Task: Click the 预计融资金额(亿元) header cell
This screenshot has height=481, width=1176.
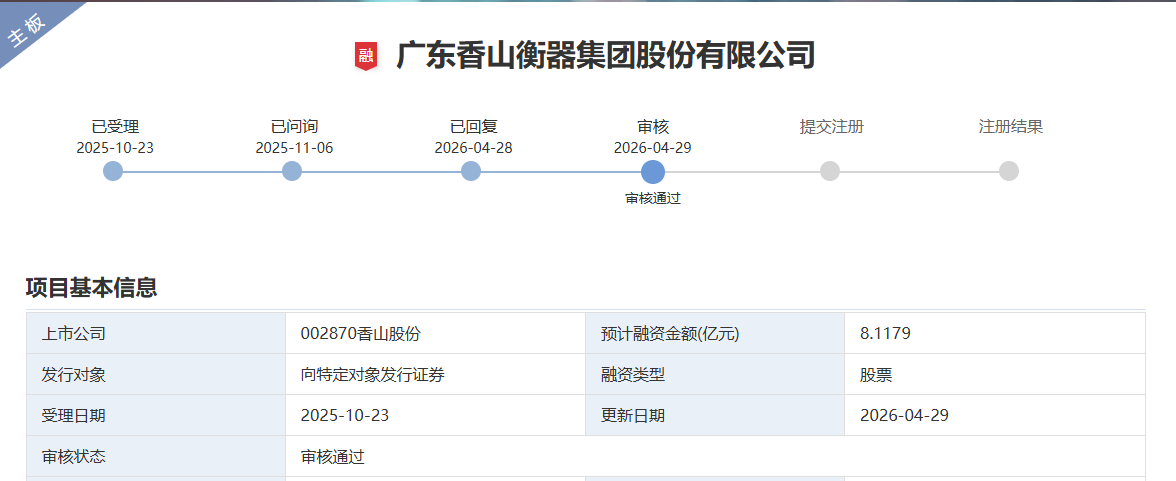Action: [670, 333]
